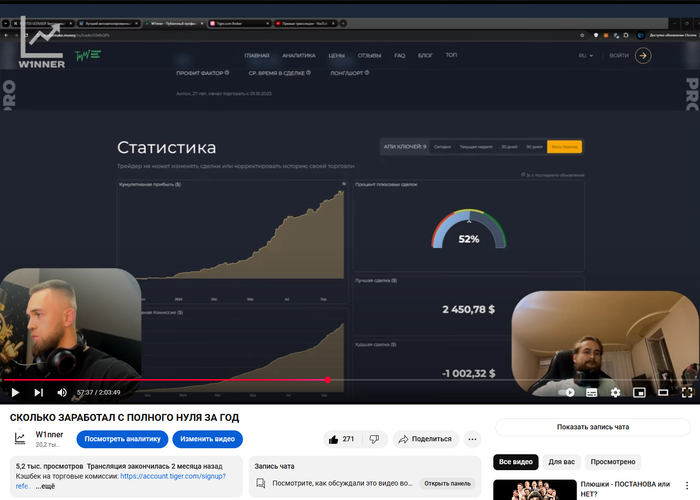Click the circular arrow login icon
700x500 pixels.
[x=643, y=56]
